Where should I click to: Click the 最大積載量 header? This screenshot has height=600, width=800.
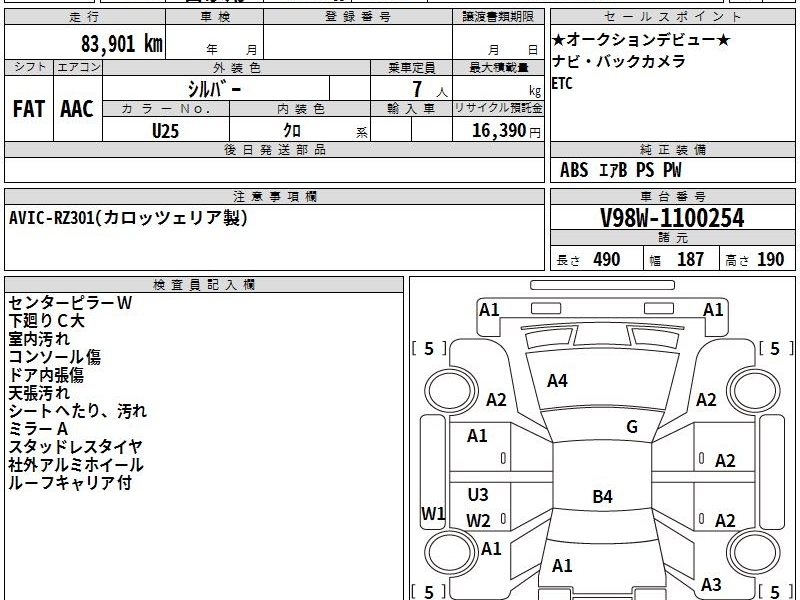[x=498, y=68]
